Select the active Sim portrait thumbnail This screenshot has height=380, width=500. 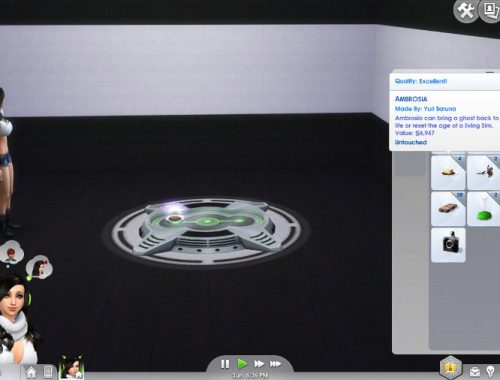[x=71, y=367]
